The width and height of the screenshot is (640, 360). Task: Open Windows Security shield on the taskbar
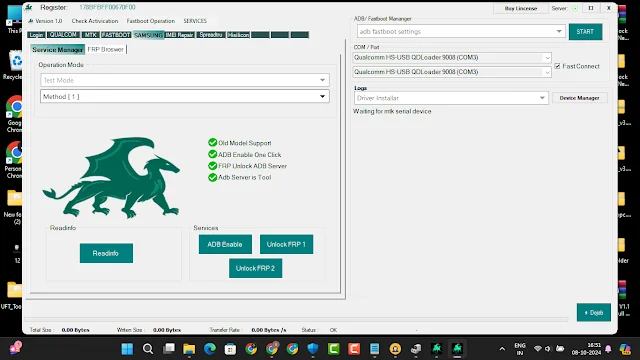click(x=313, y=349)
